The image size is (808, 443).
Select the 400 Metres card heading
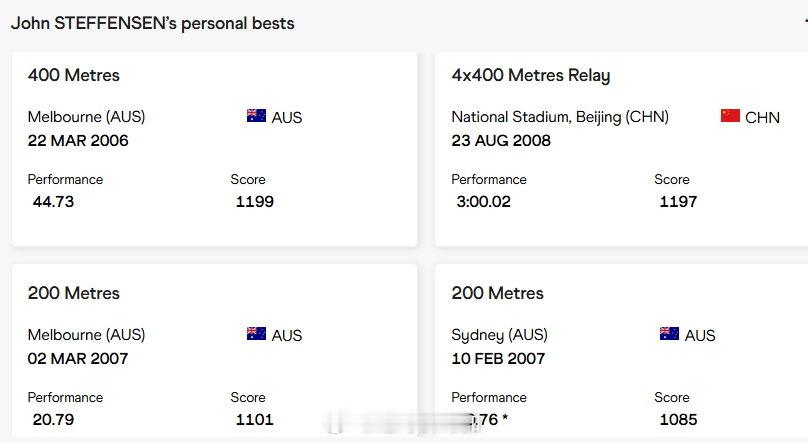[x=74, y=75]
